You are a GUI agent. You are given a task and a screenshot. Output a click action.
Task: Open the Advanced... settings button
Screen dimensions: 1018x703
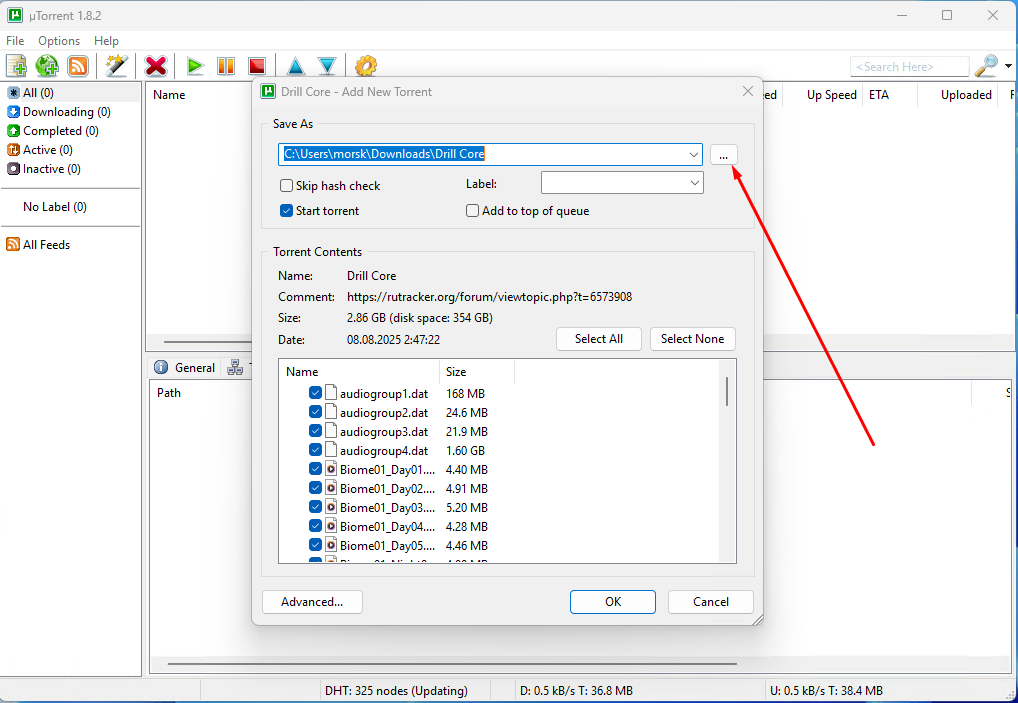[x=312, y=602]
